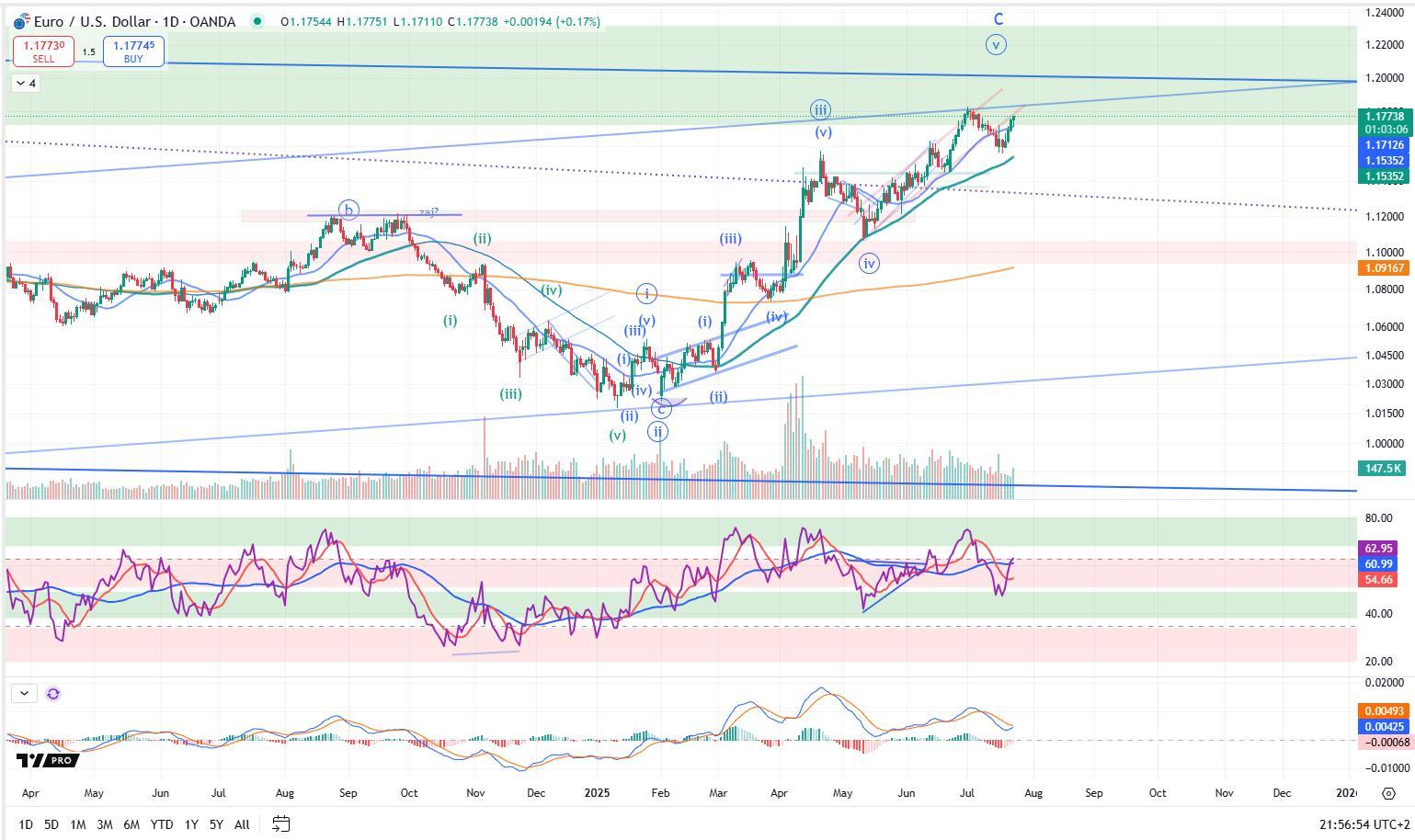Click the blue 60.99 RSI label

1378,564
